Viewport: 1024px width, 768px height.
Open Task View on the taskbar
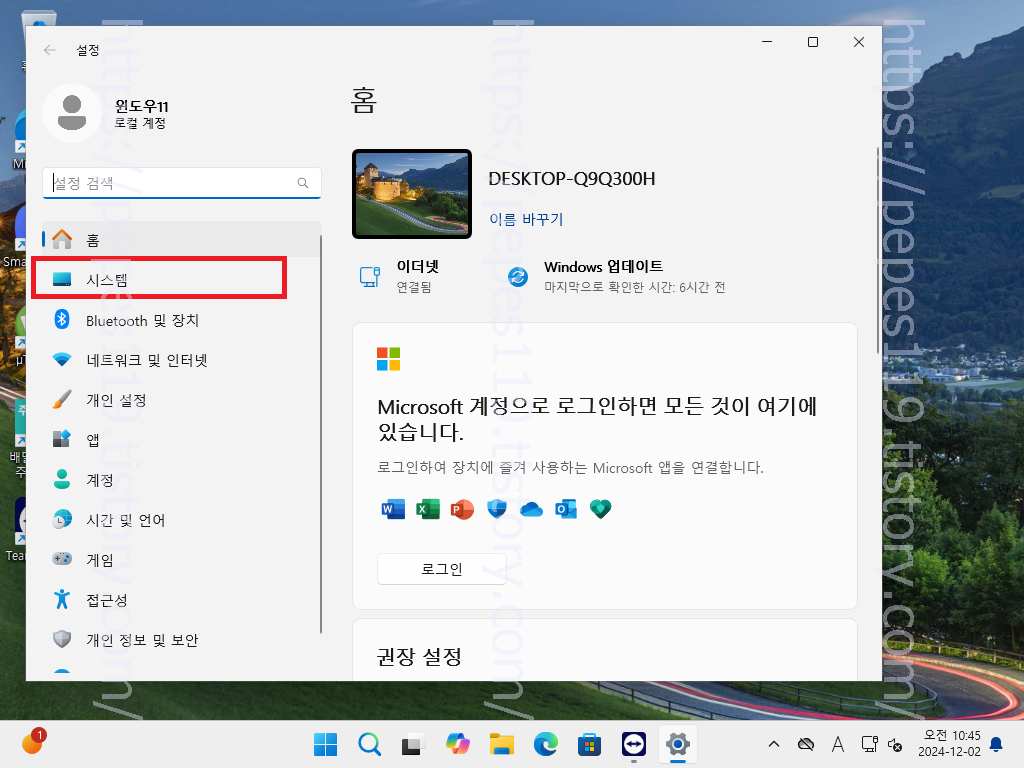coord(413,744)
